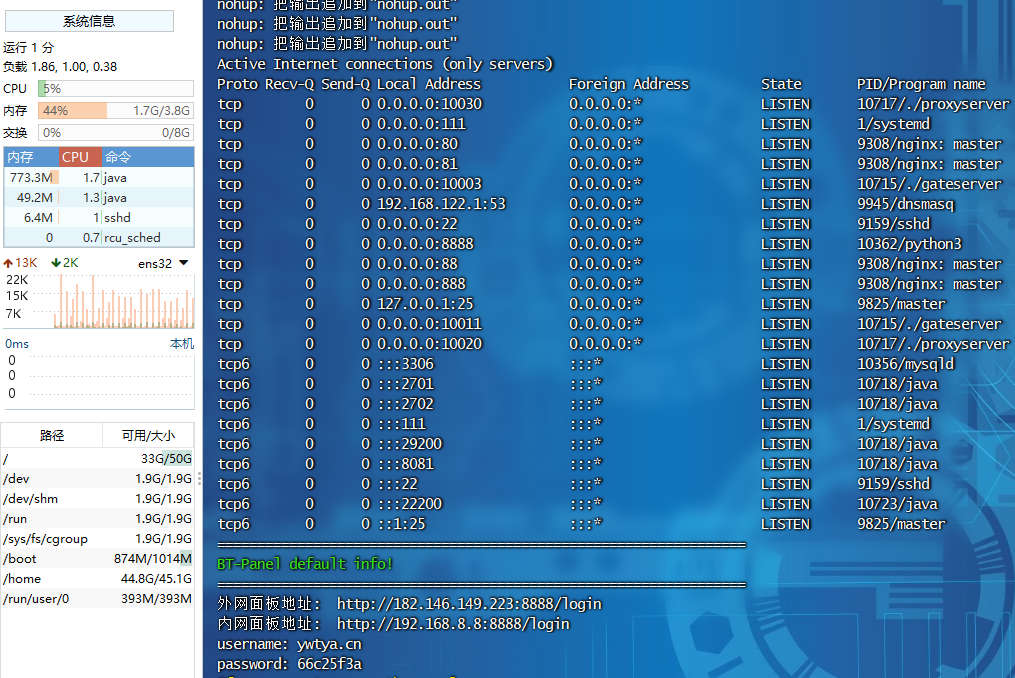Click the green BT-Panel default info! heading

(305, 563)
